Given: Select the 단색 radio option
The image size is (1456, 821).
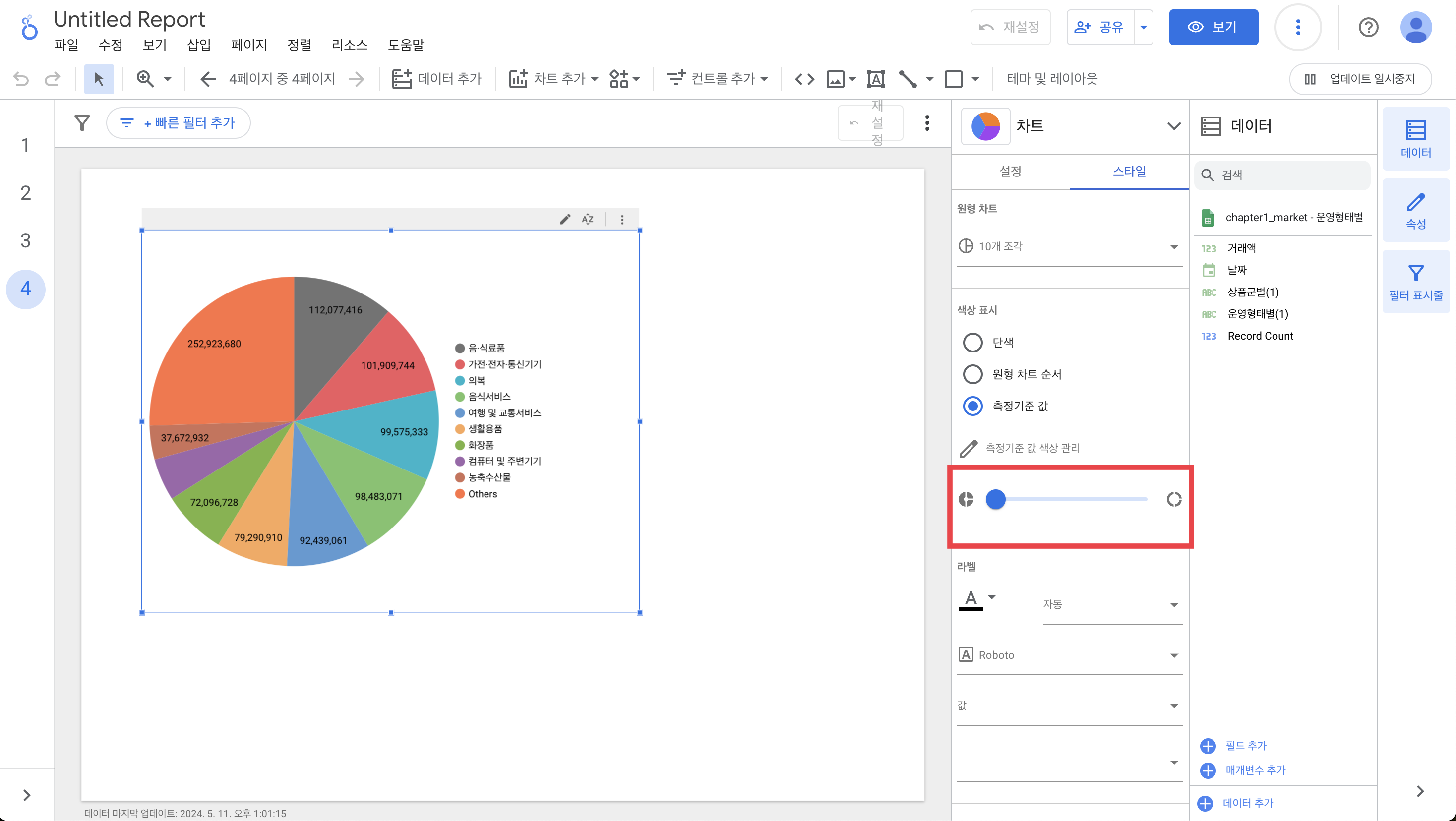Looking at the screenshot, I should [x=972, y=343].
